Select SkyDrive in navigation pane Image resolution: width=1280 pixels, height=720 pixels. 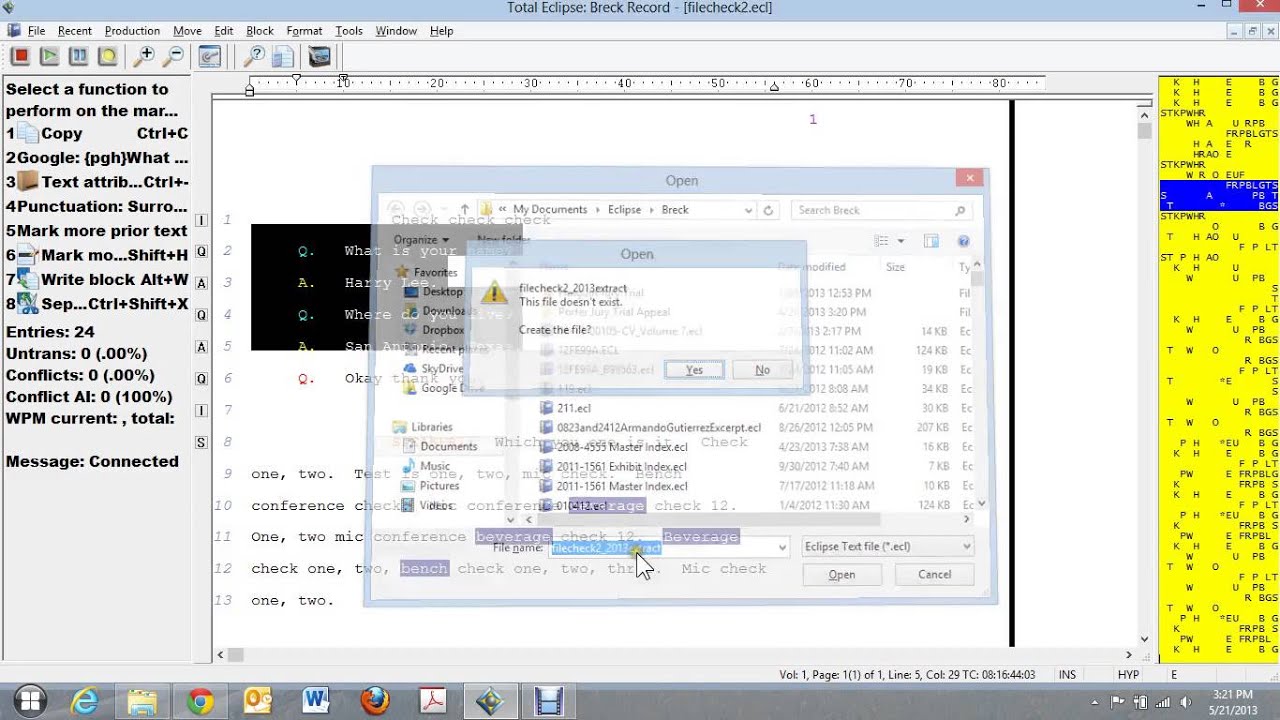coord(433,368)
